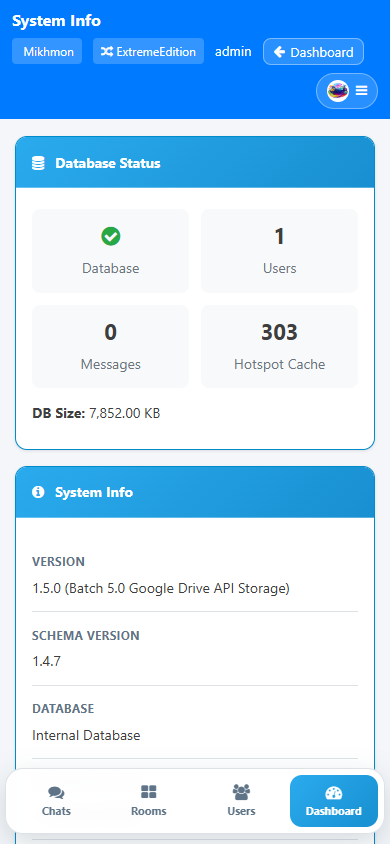Screen dimensions: 390x844
Task: Open the Users tab in bottom navigation
Action: 241,801
